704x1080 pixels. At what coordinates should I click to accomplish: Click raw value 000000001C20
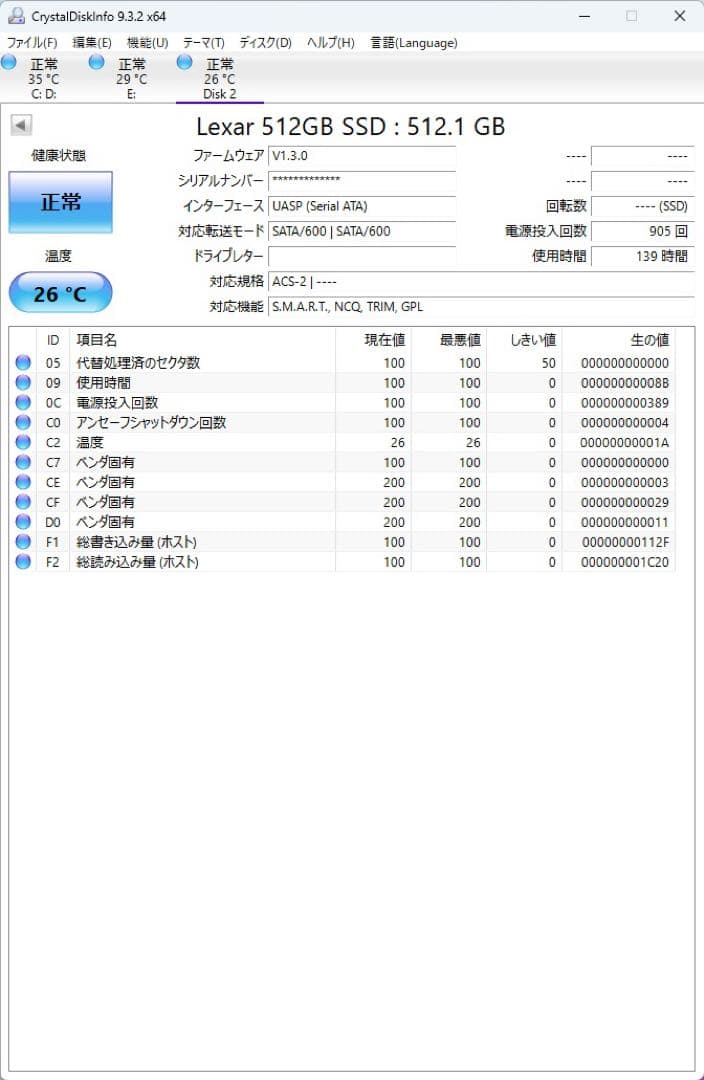click(624, 563)
